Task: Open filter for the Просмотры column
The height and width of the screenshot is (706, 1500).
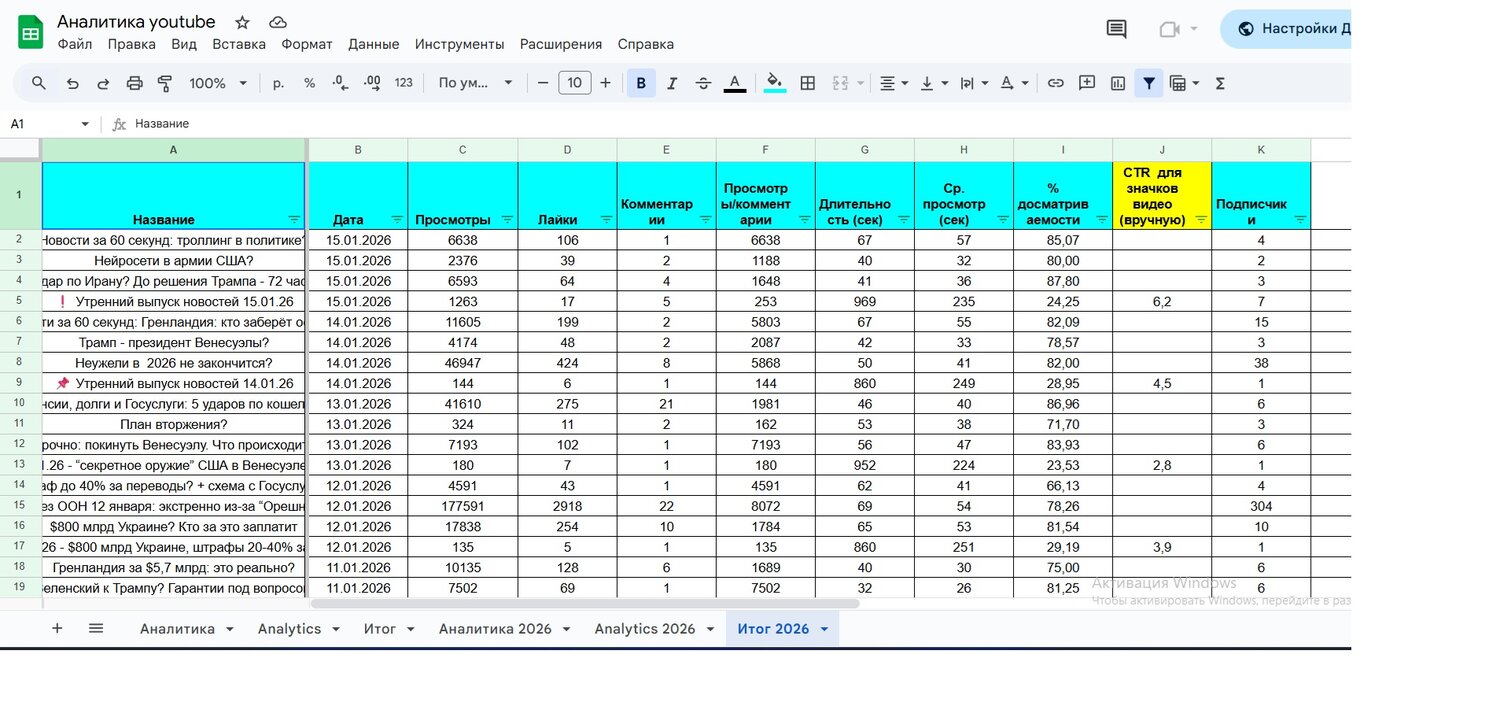Action: (507, 219)
